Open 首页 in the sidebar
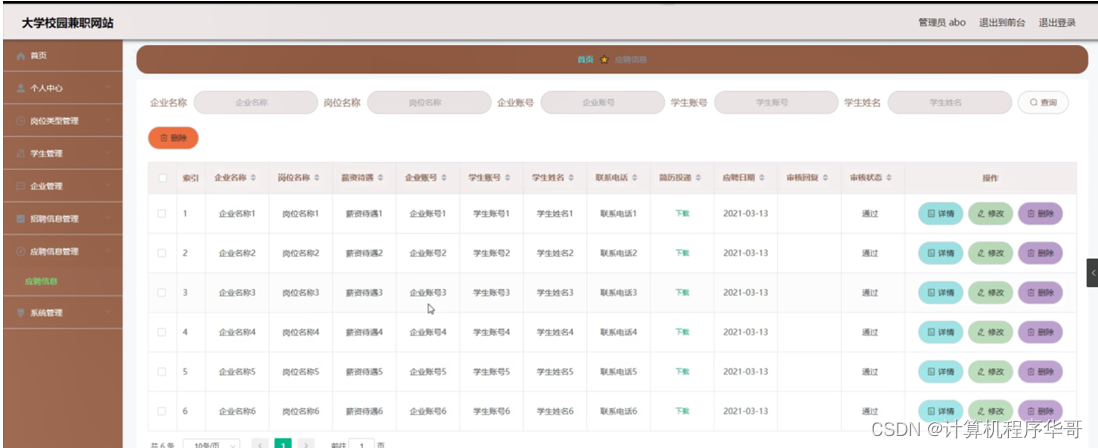The width and height of the screenshot is (1098, 448). point(63,56)
